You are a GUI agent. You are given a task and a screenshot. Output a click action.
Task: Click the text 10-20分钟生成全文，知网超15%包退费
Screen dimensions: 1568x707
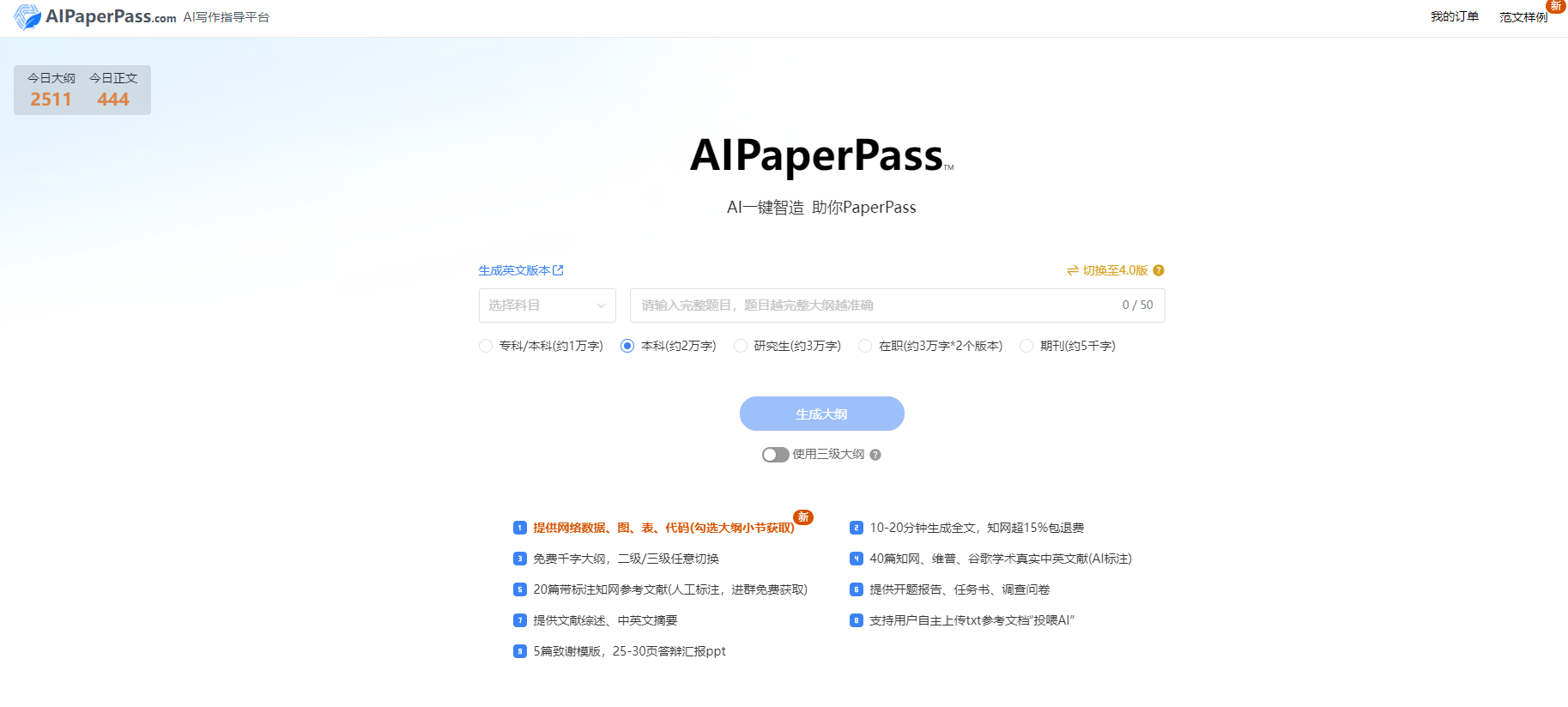click(x=977, y=528)
